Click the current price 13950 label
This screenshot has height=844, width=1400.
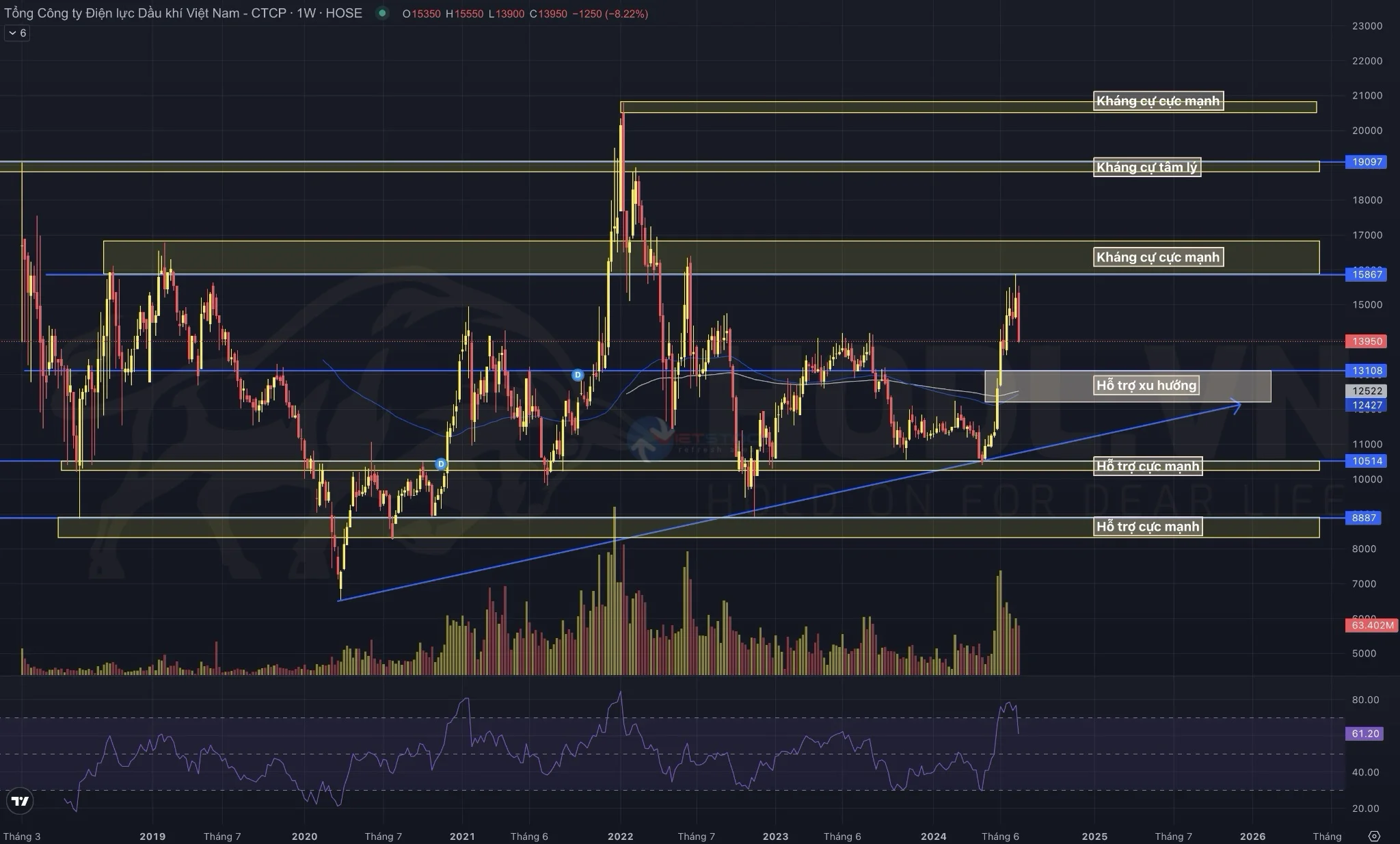pos(1367,341)
